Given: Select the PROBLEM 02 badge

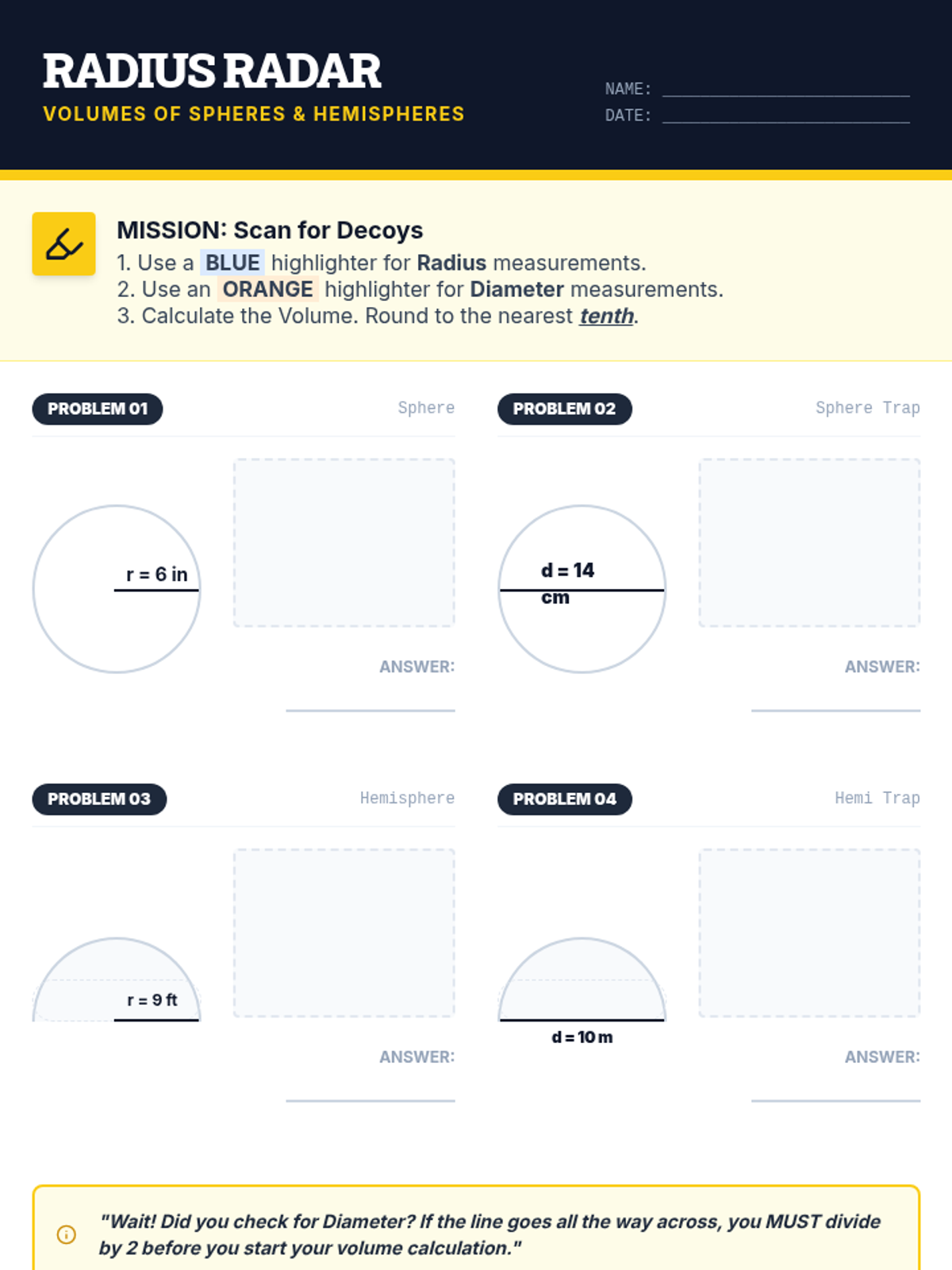Looking at the screenshot, I should (564, 409).
